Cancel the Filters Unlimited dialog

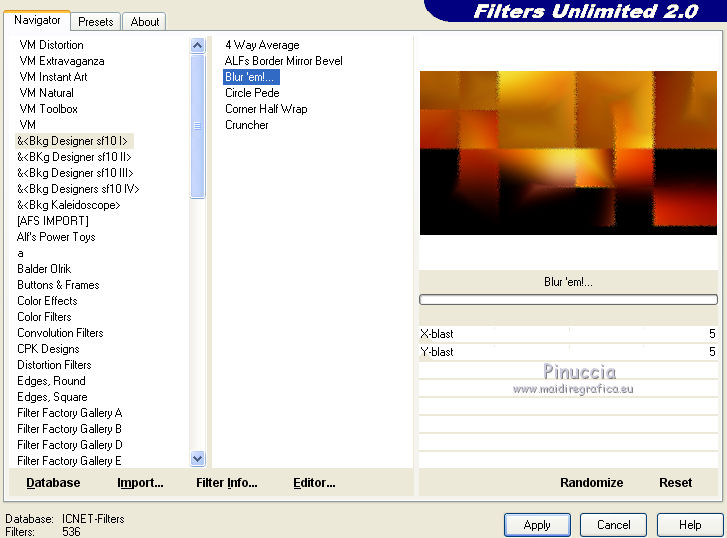[613, 525]
